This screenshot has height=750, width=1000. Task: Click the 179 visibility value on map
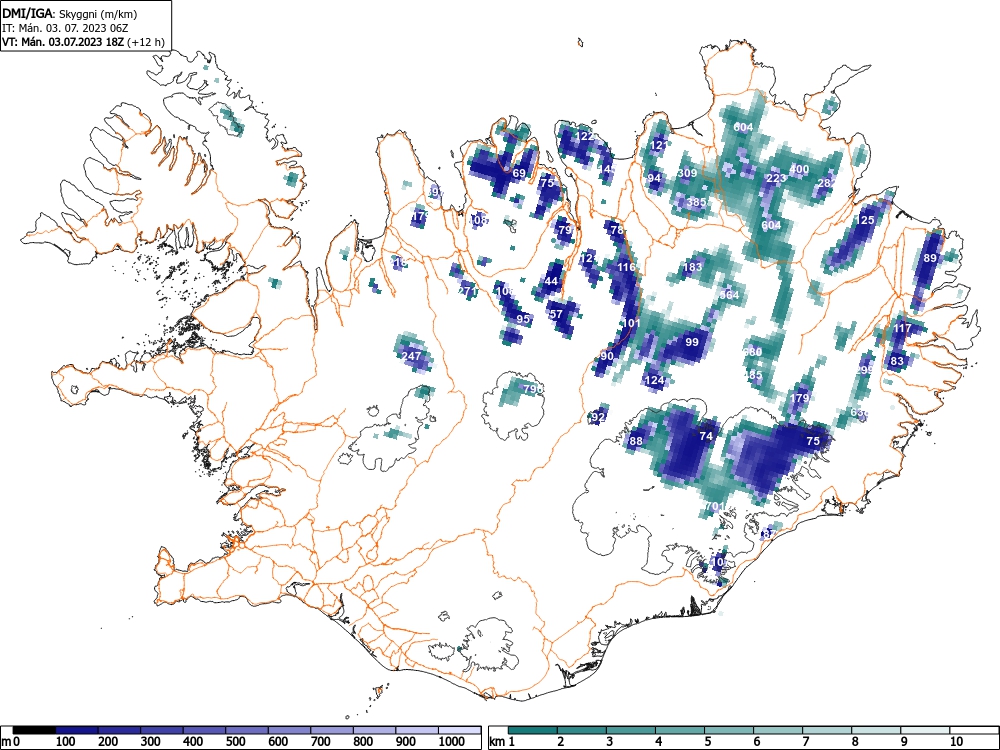click(799, 398)
